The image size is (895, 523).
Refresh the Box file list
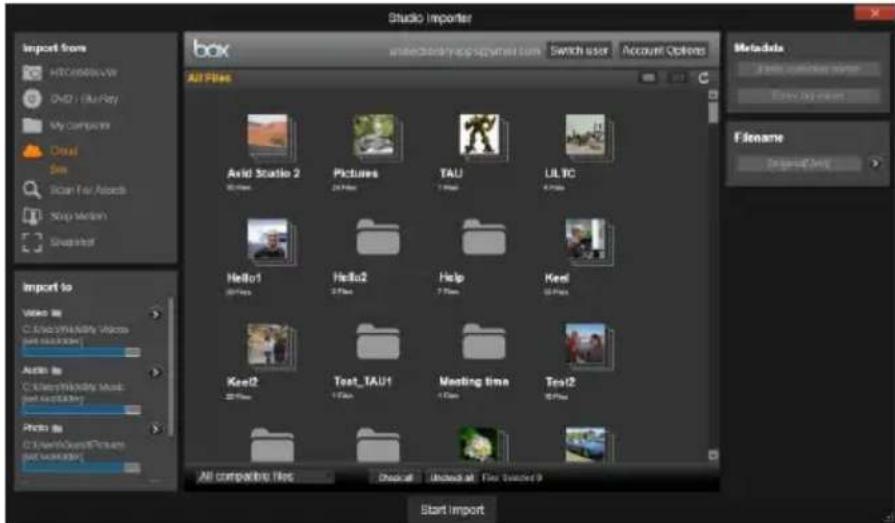coord(704,78)
